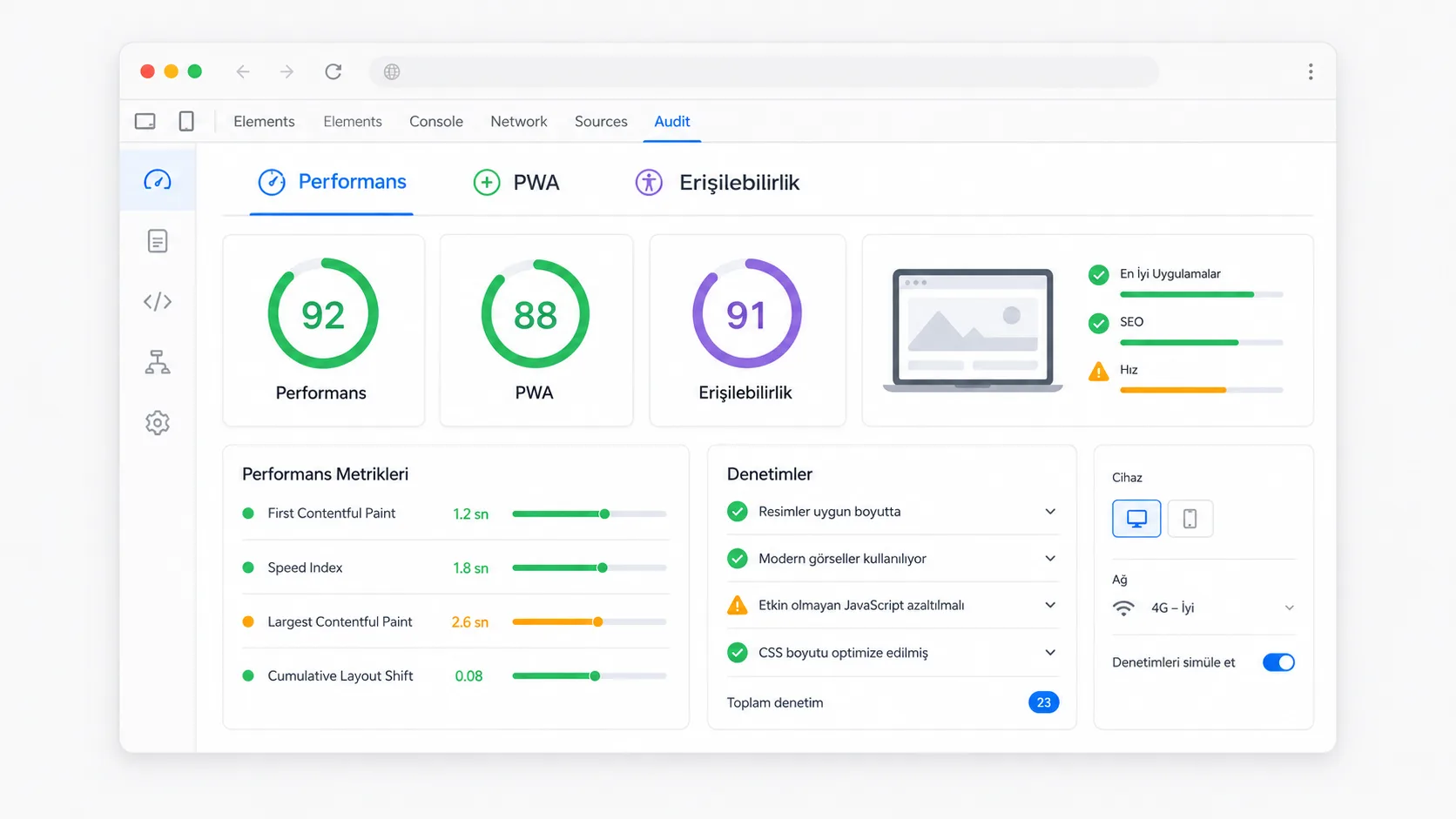
Task: Open the 4G – İyi network dropdown
Action: point(1203,608)
